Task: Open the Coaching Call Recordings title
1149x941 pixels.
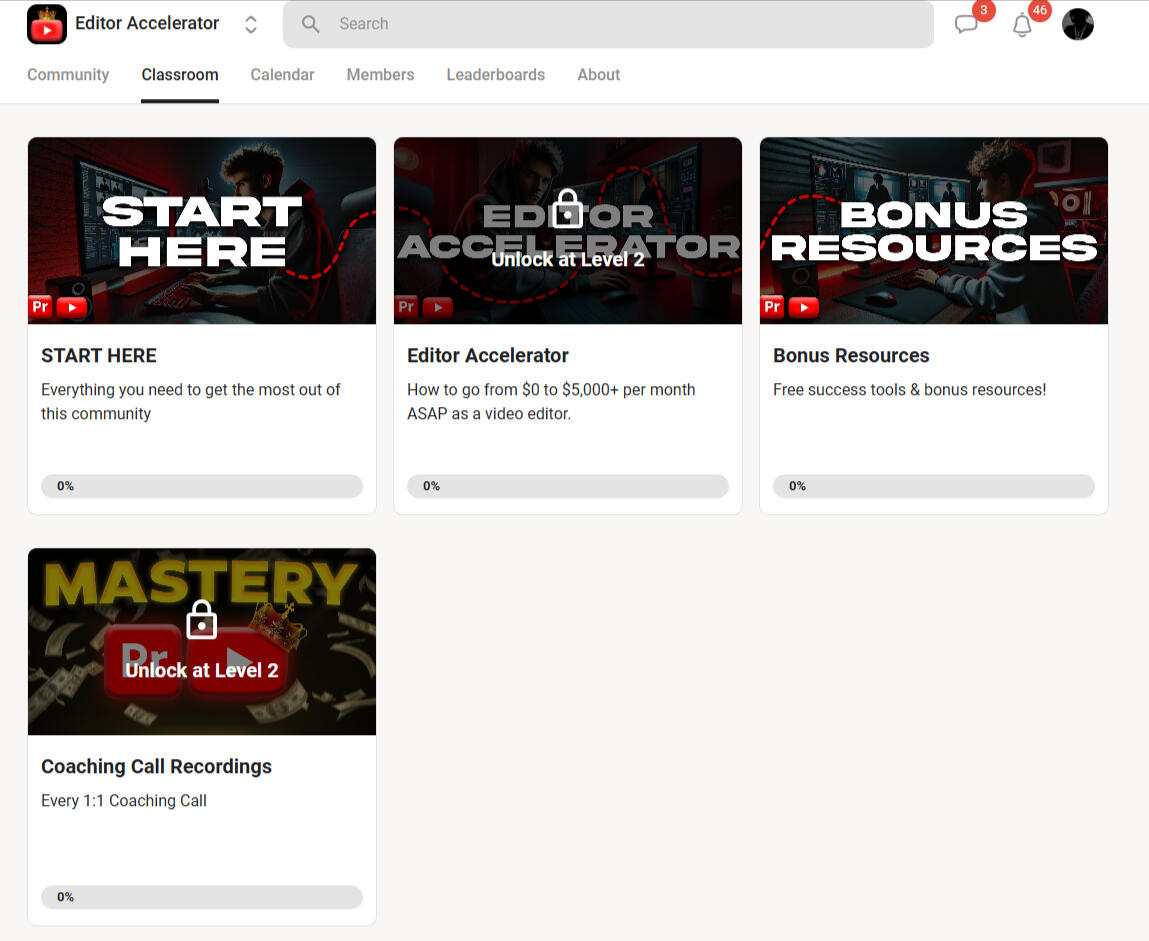Action: (156, 767)
